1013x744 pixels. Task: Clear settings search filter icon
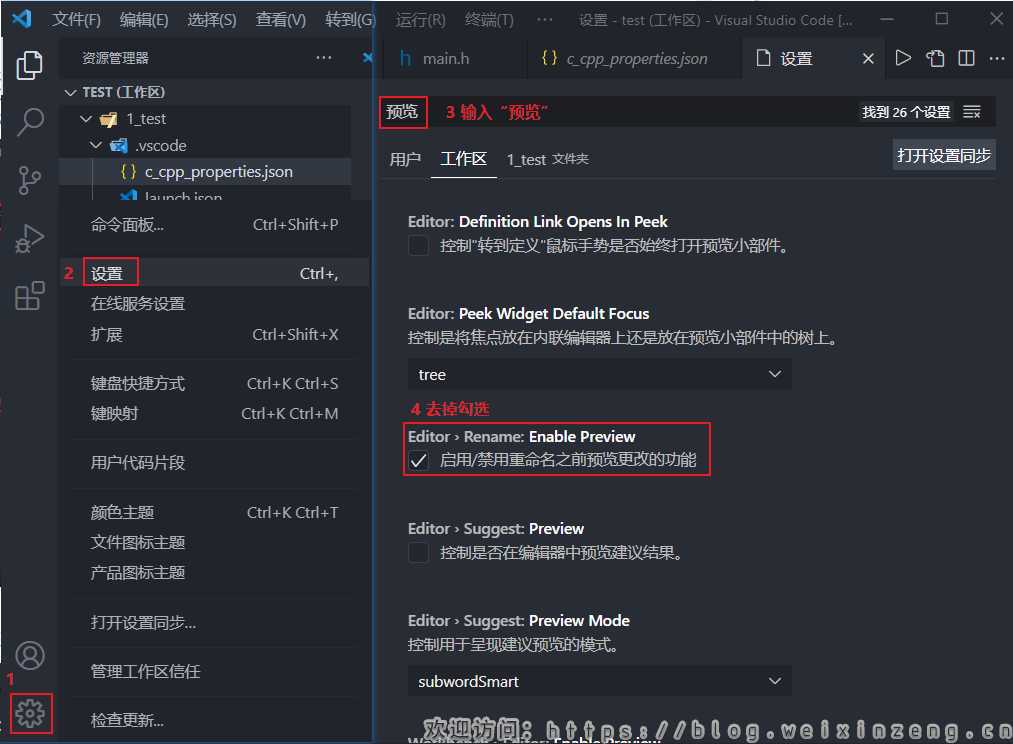coord(972,112)
